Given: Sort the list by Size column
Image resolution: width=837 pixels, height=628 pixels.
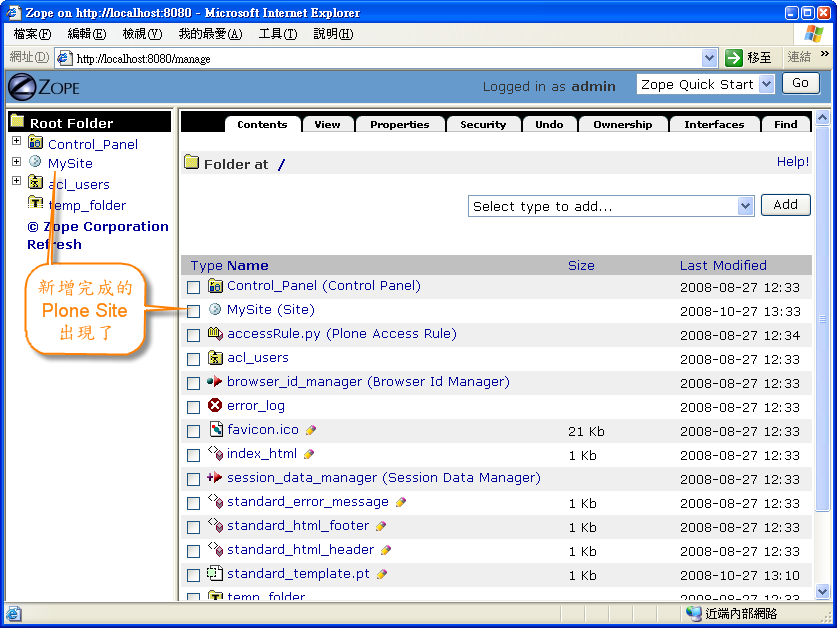Looking at the screenshot, I should 581,265.
